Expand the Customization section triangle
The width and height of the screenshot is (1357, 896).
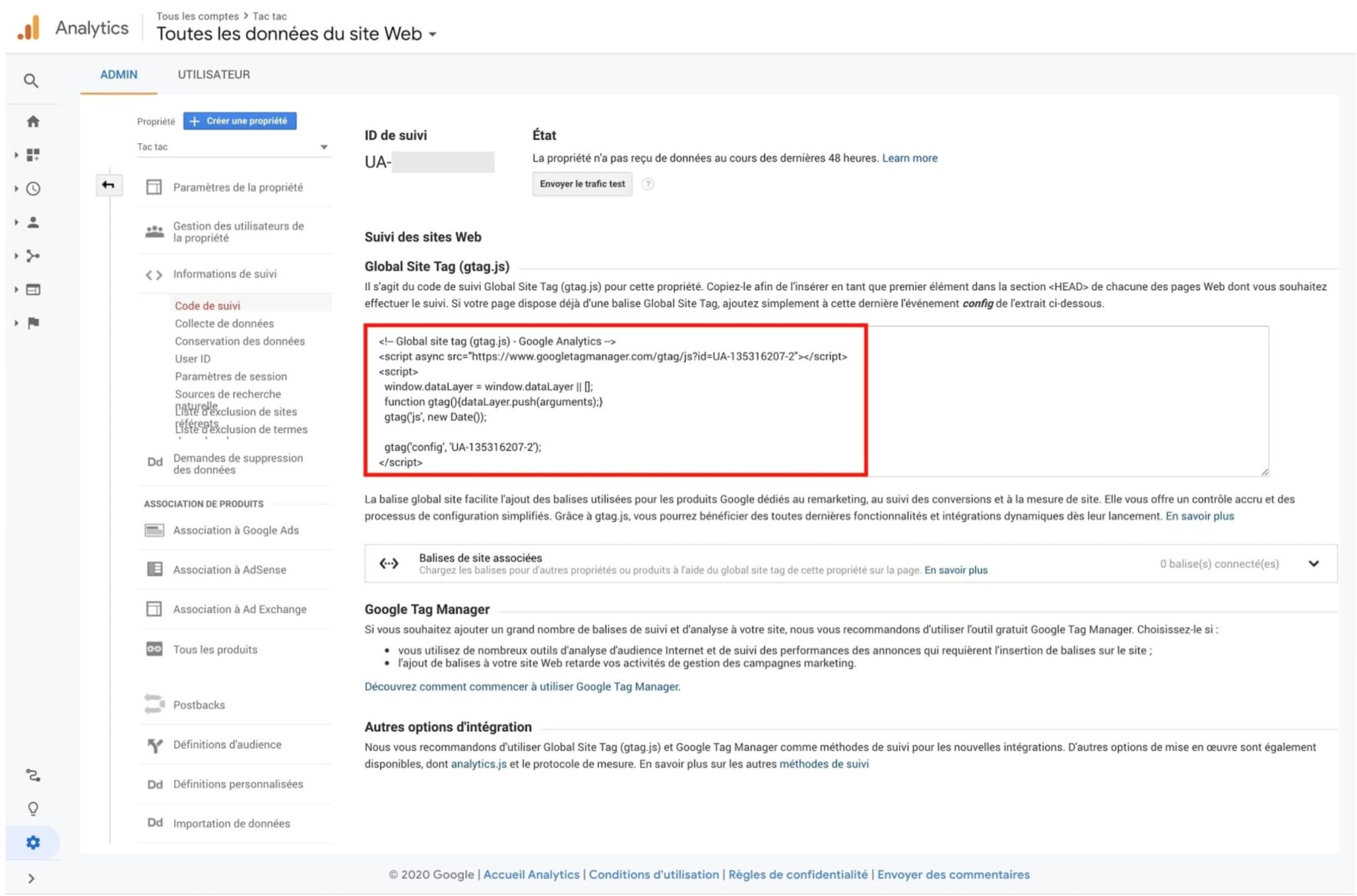[x=17, y=155]
